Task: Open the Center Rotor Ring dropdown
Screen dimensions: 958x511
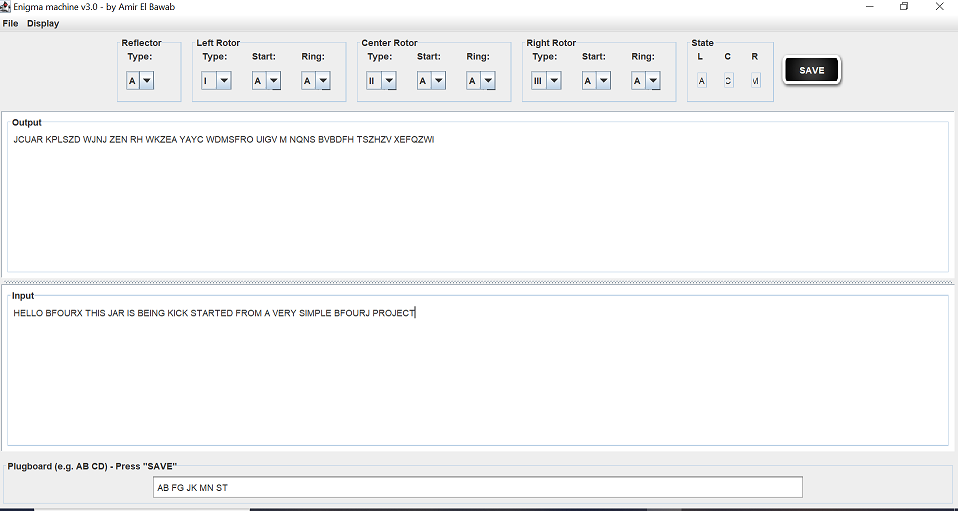Action: (481, 81)
